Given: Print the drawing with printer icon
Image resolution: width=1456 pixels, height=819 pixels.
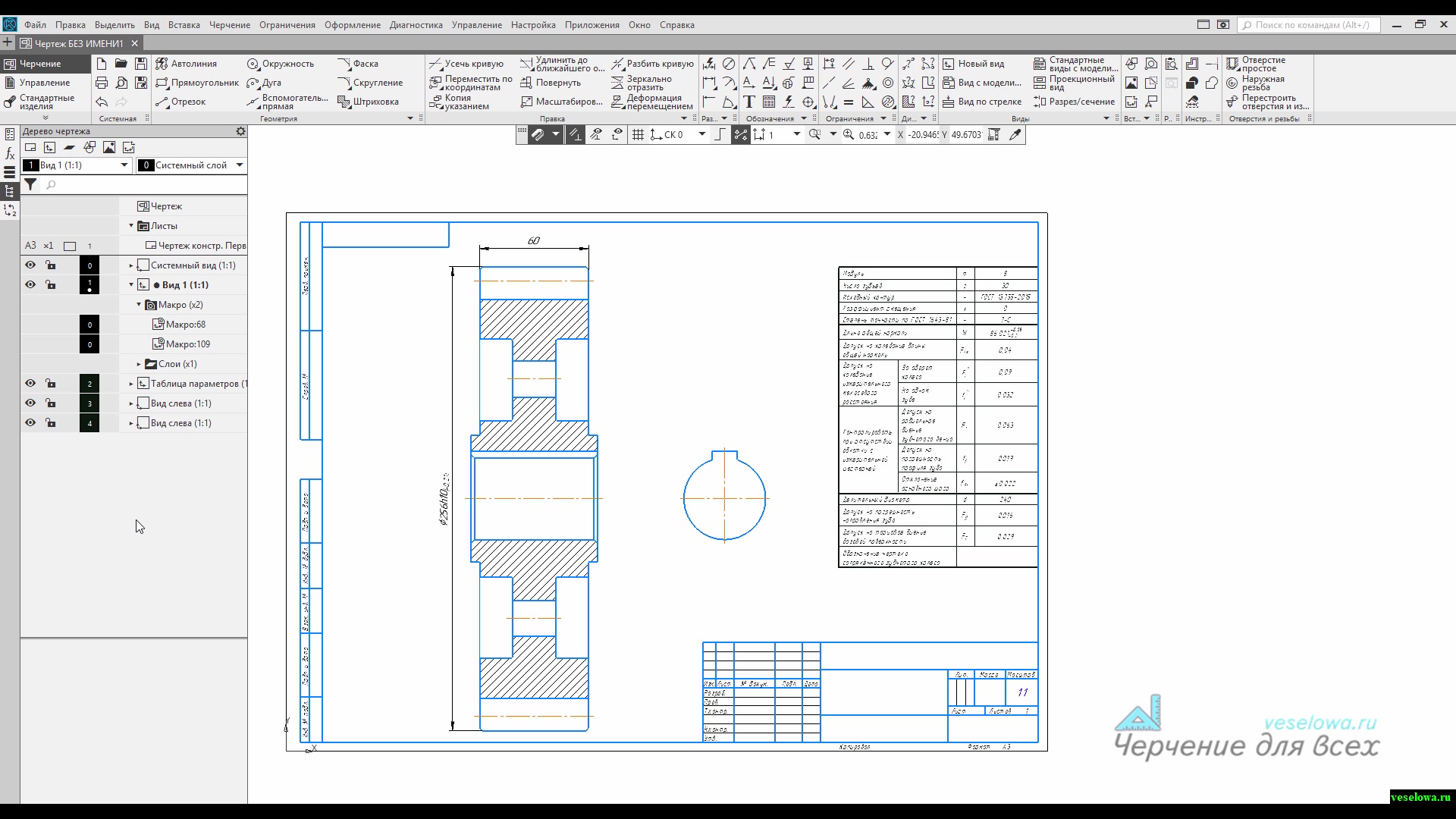Looking at the screenshot, I should pos(102,83).
